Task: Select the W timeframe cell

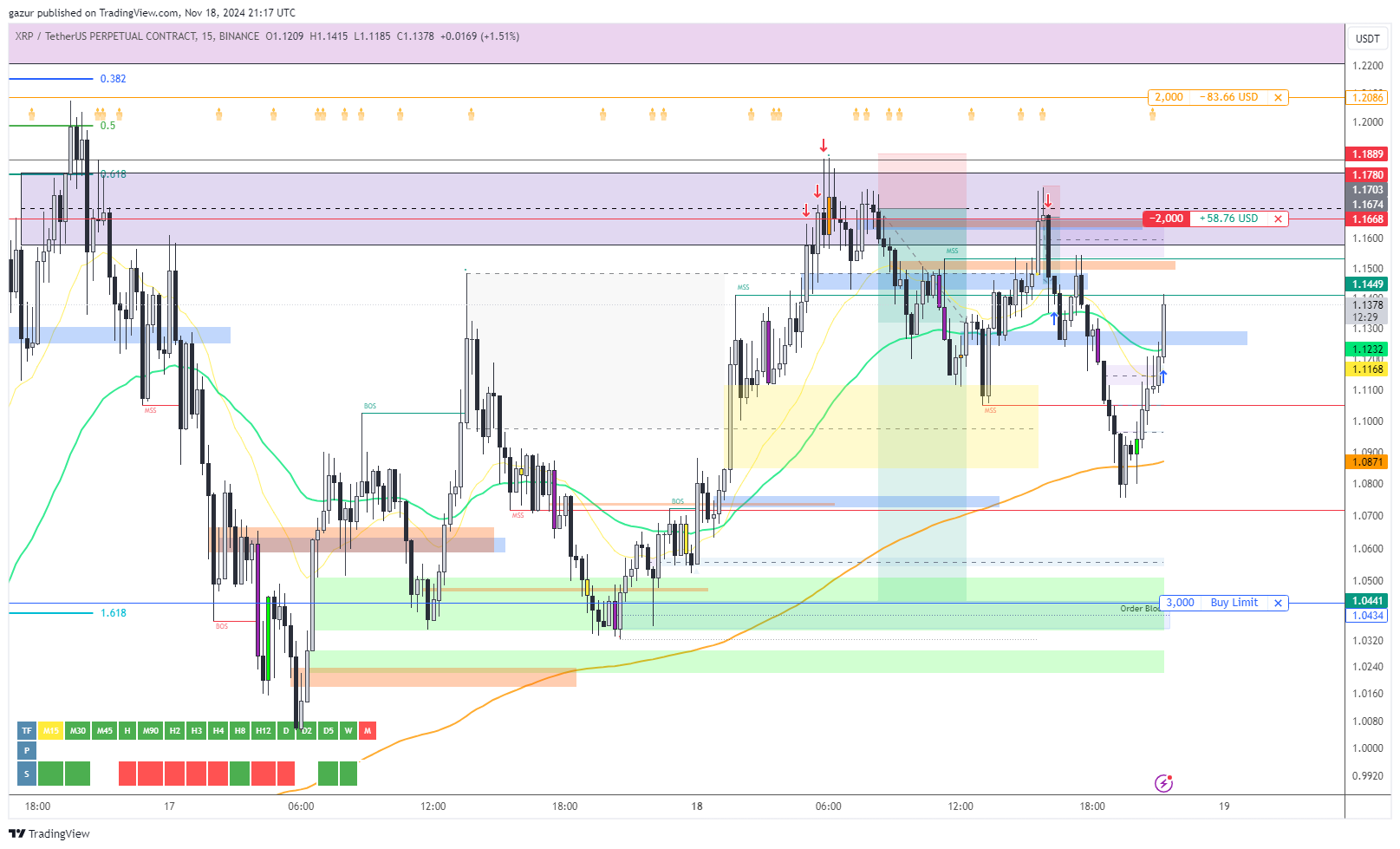Action: (x=348, y=730)
